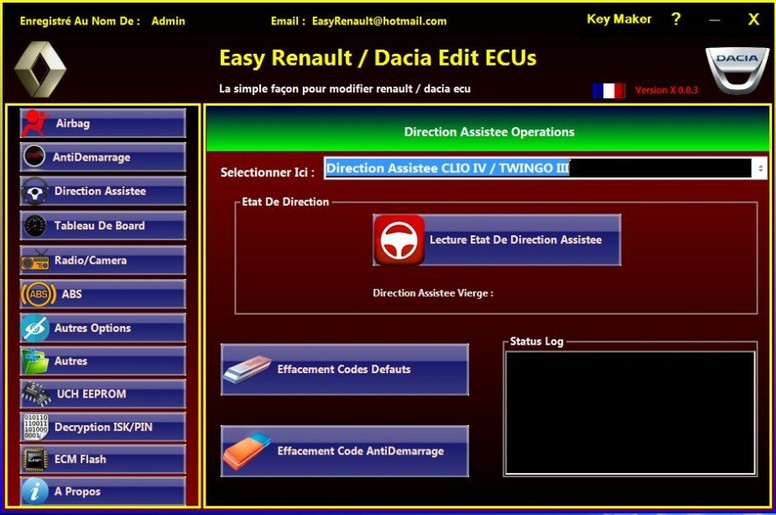Click the red steering wheel icon

click(x=399, y=240)
